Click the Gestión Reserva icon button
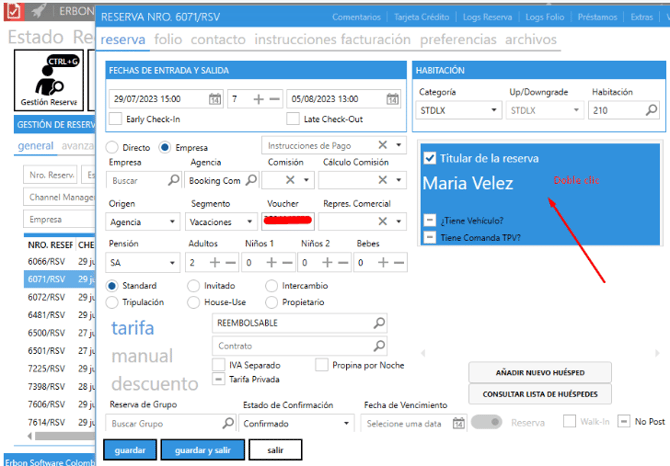Screen dimensions: 670x466 tap(49, 79)
